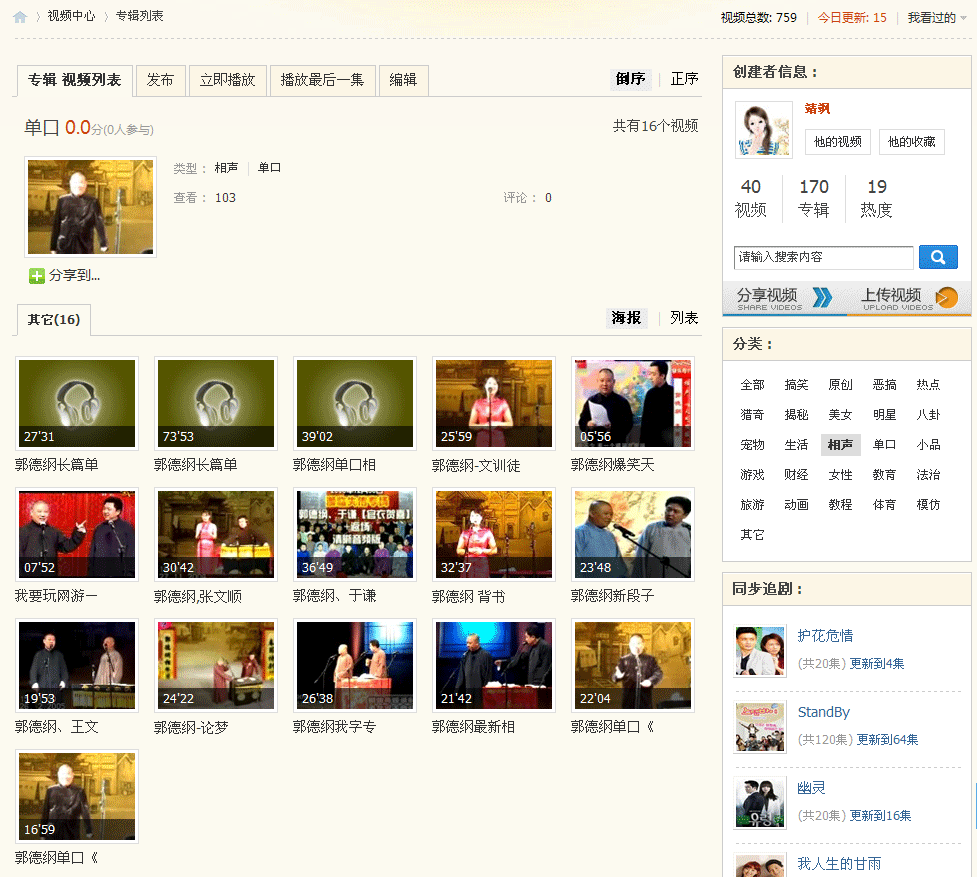
Task: Click the green plus share icon
Action: (37, 275)
